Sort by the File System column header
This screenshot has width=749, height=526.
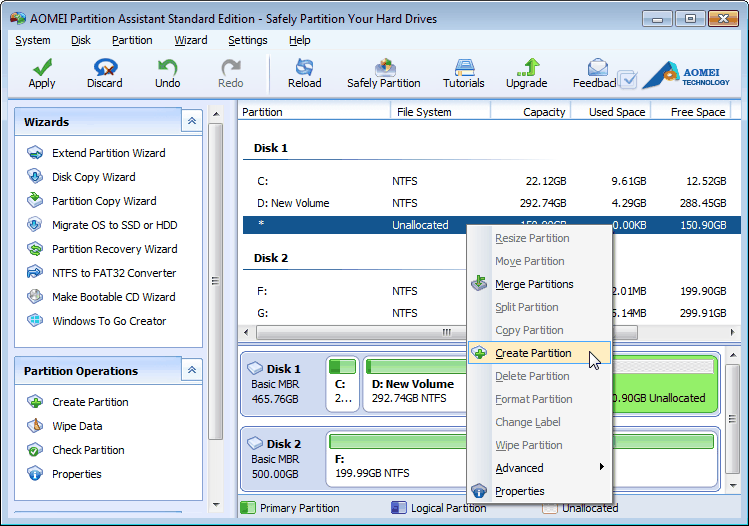(440, 112)
